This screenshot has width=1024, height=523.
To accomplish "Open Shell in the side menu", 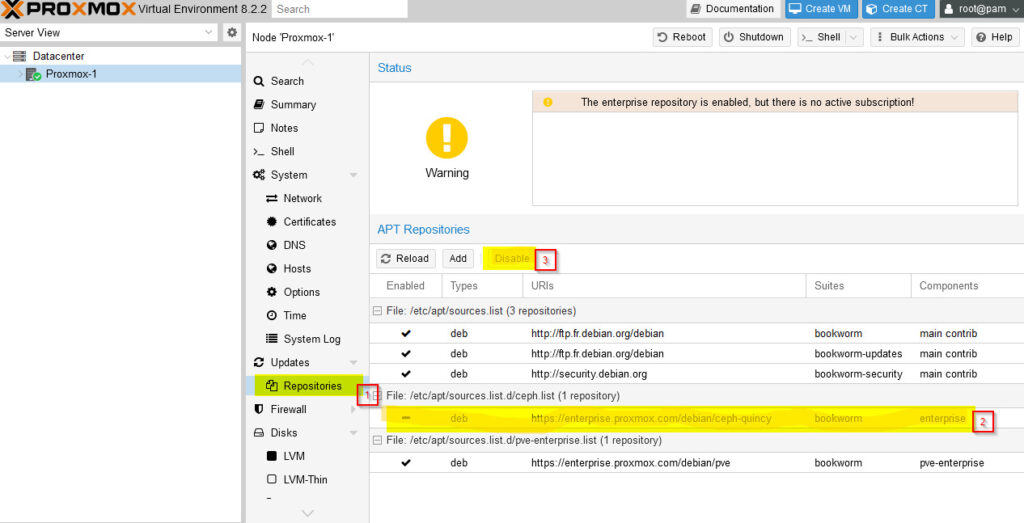I will [282, 151].
